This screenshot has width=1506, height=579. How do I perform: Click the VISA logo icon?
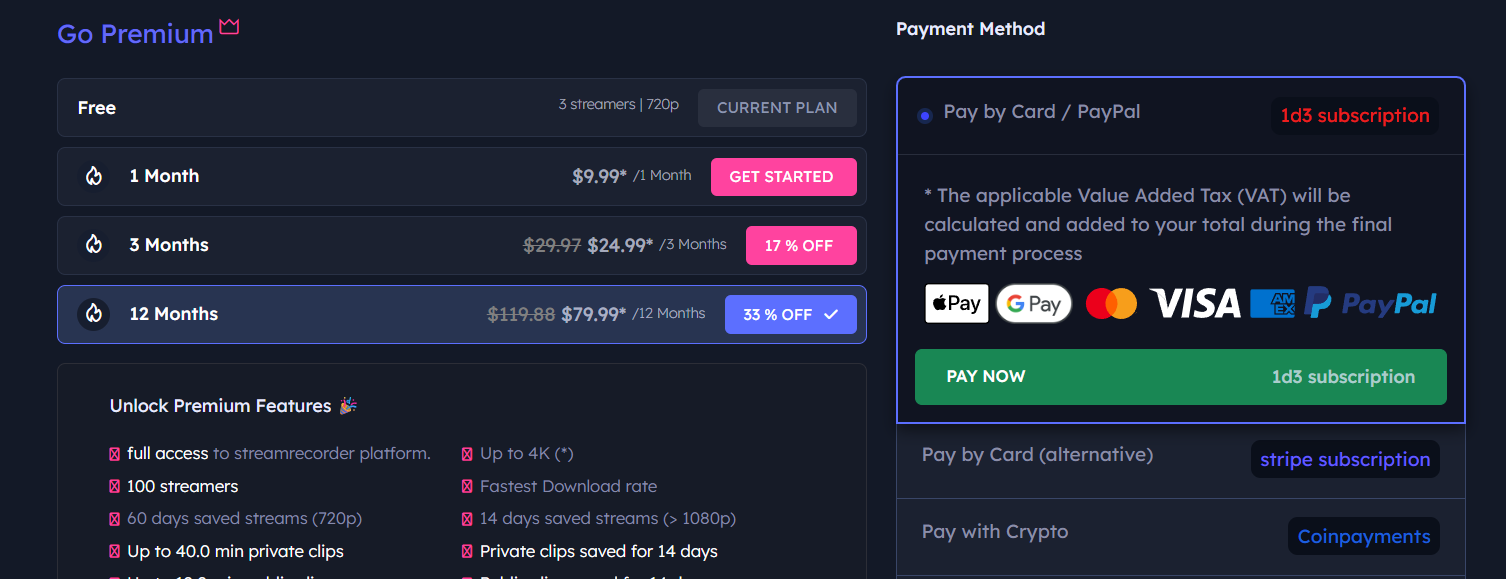(1195, 303)
